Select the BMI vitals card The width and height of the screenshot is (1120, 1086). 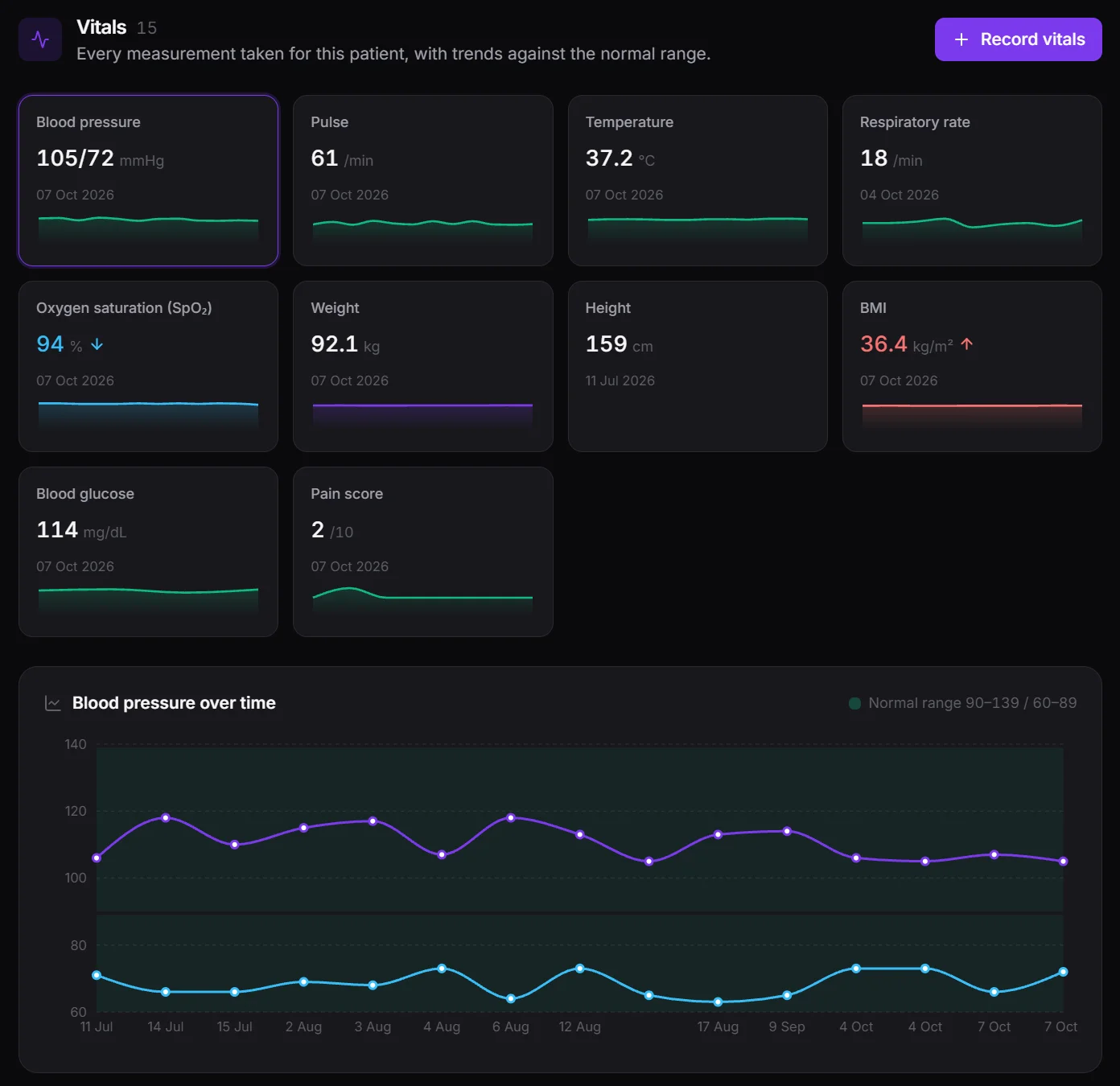pos(972,366)
